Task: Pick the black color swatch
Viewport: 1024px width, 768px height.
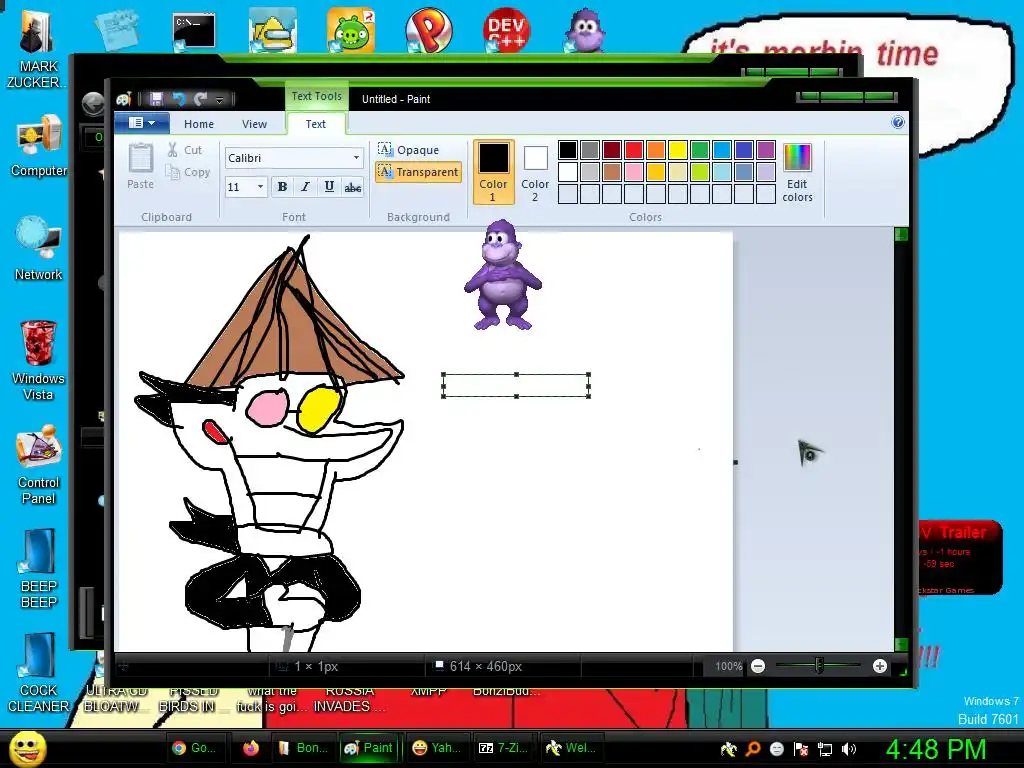Action: point(568,150)
